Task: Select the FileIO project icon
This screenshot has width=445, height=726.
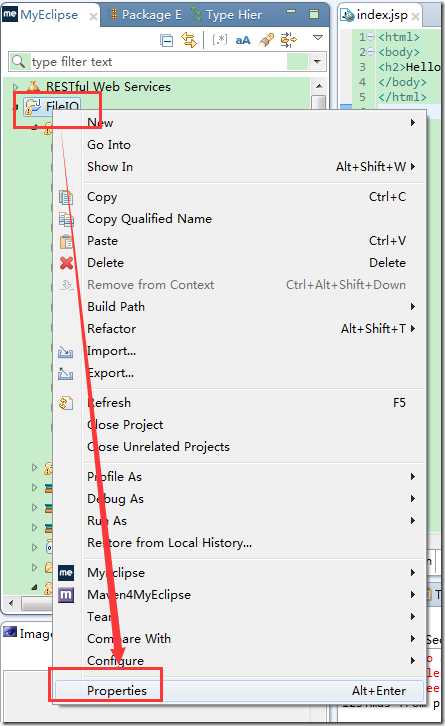Action: point(32,106)
